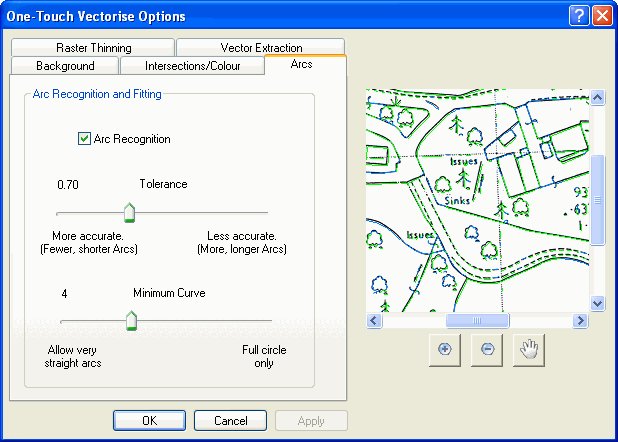618x442 pixels.
Task: Open the Vector Extraction tab
Action: click(260, 48)
